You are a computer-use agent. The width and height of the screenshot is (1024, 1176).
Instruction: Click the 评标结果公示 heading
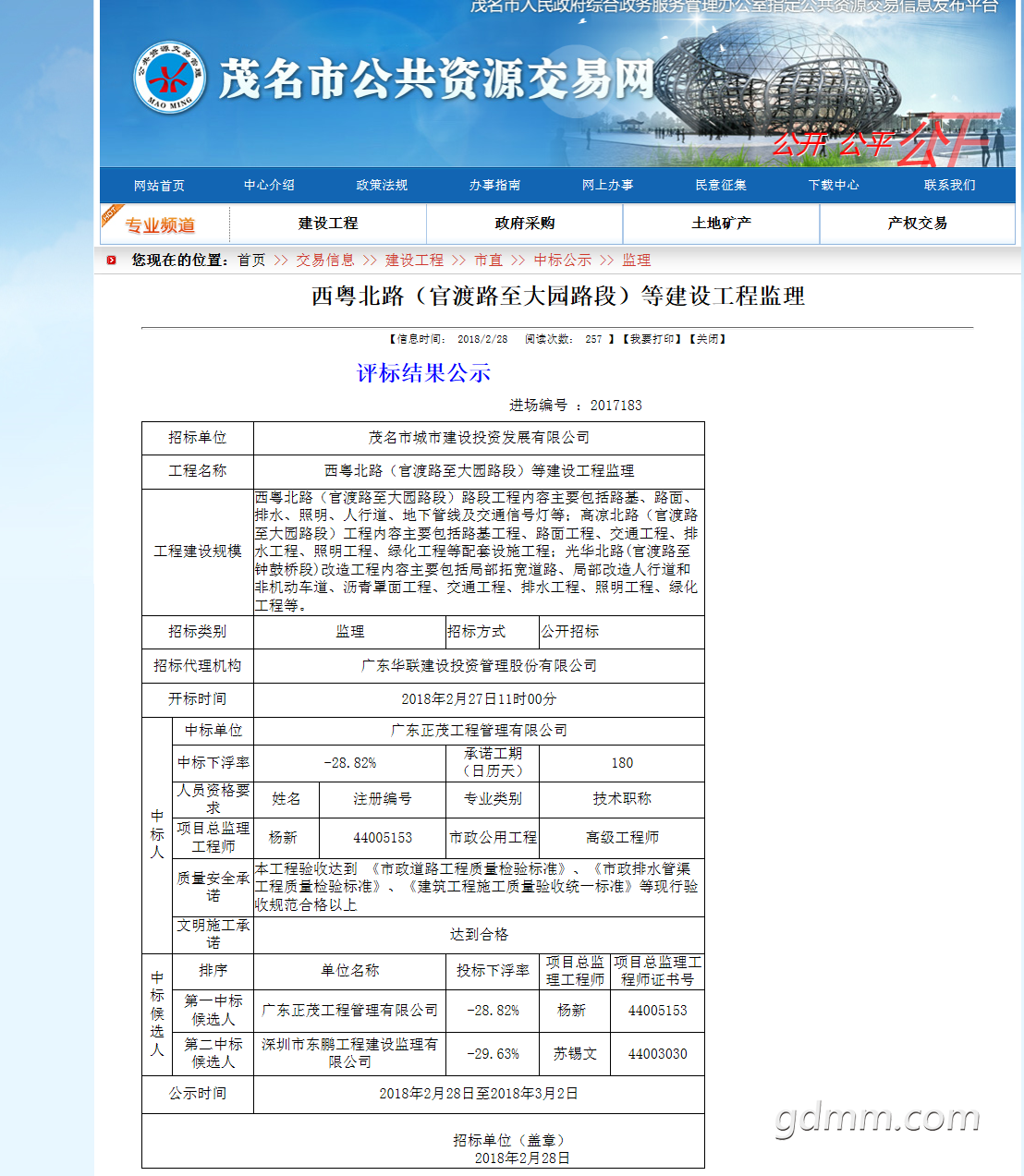coord(423,373)
